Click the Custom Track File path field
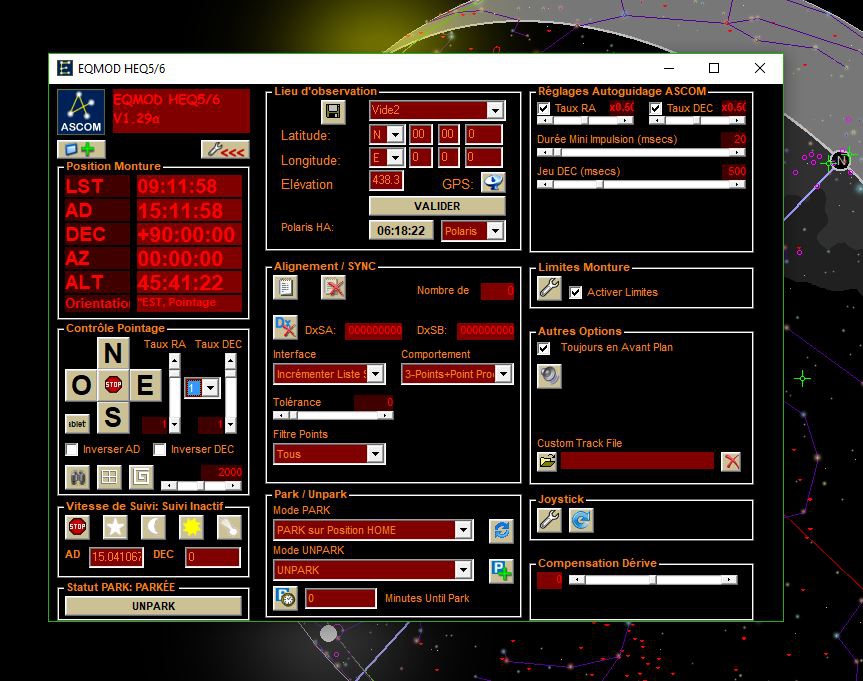The image size is (863, 681). (637, 461)
